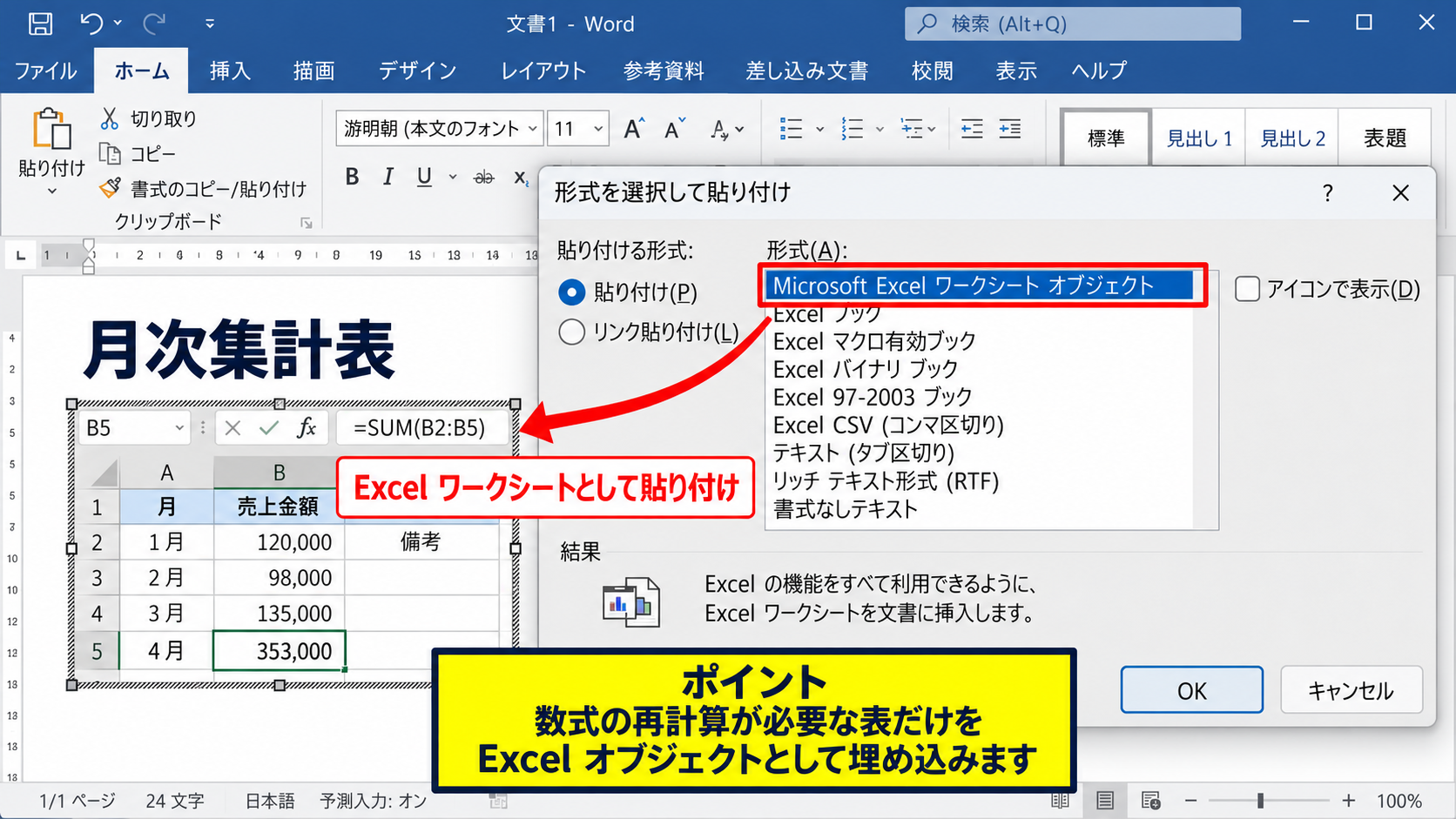Image resolution: width=1456 pixels, height=819 pixels.
Task: Switch to the レイアウト tab
Action: [x=543, y=71]
